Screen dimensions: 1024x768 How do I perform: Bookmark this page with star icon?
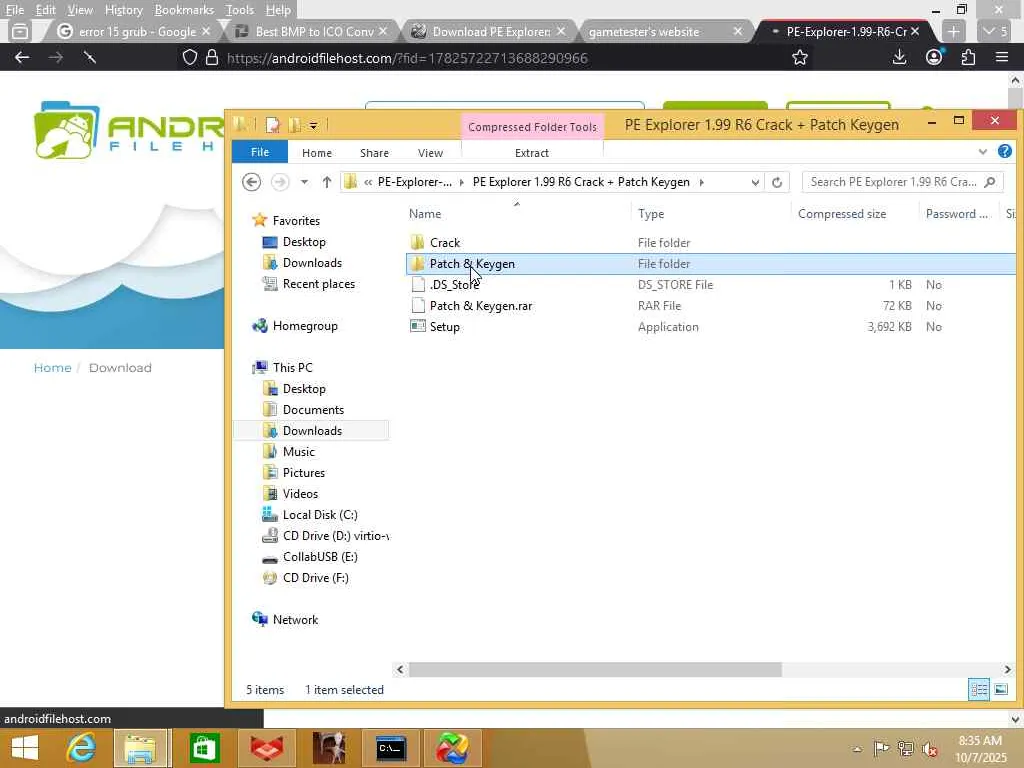799,58
